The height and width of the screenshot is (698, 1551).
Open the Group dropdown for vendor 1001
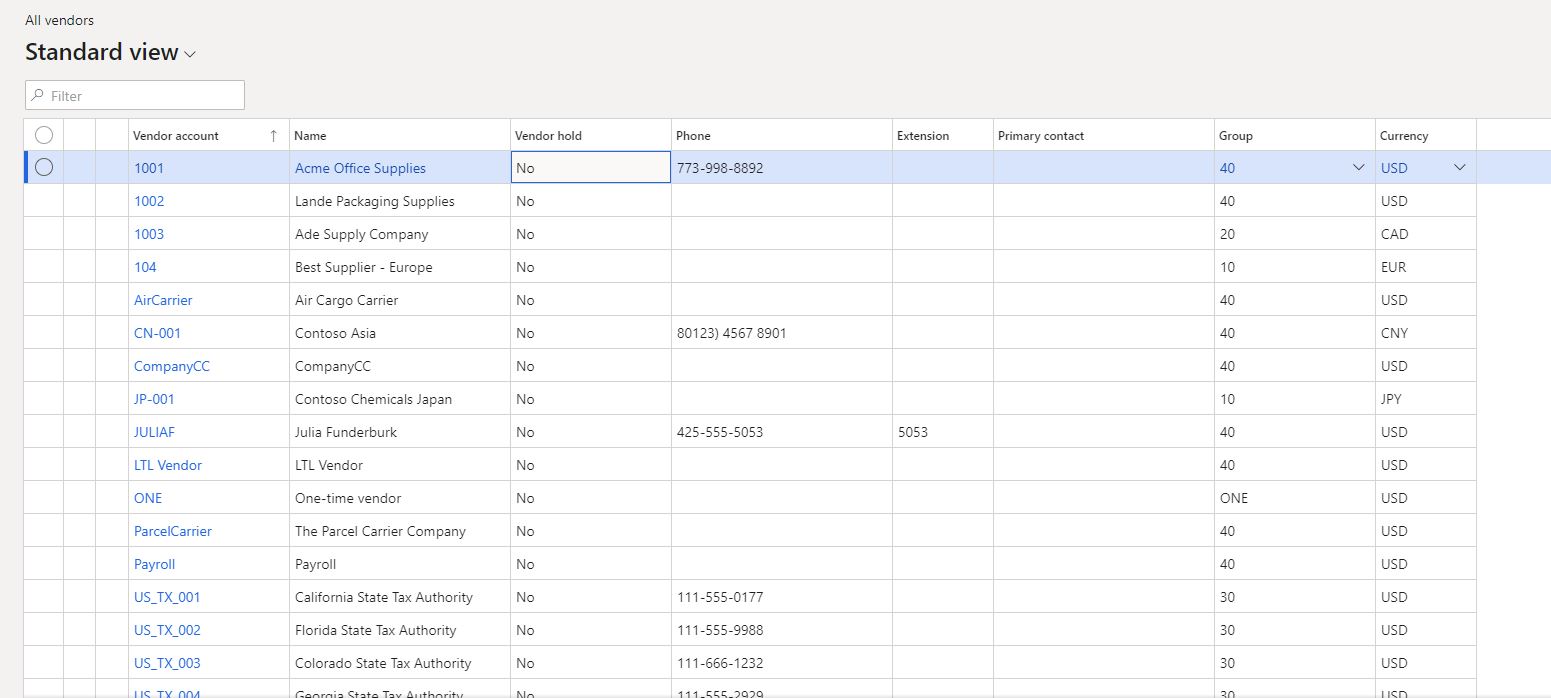click(1358, 168)
